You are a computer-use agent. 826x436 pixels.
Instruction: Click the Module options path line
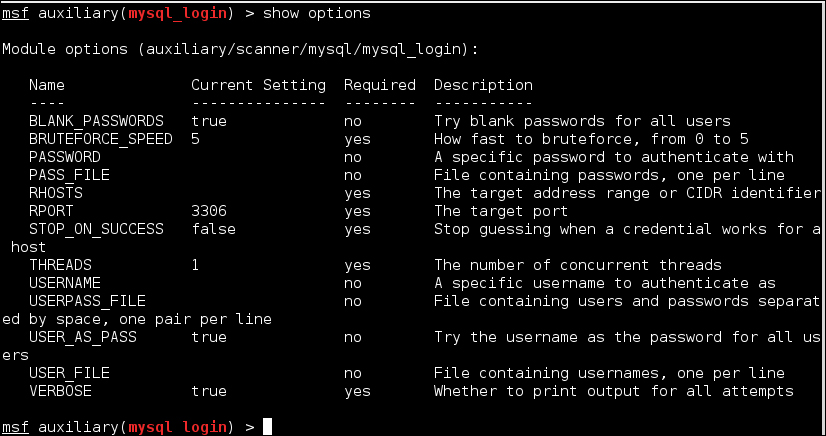tap(241, 49)
